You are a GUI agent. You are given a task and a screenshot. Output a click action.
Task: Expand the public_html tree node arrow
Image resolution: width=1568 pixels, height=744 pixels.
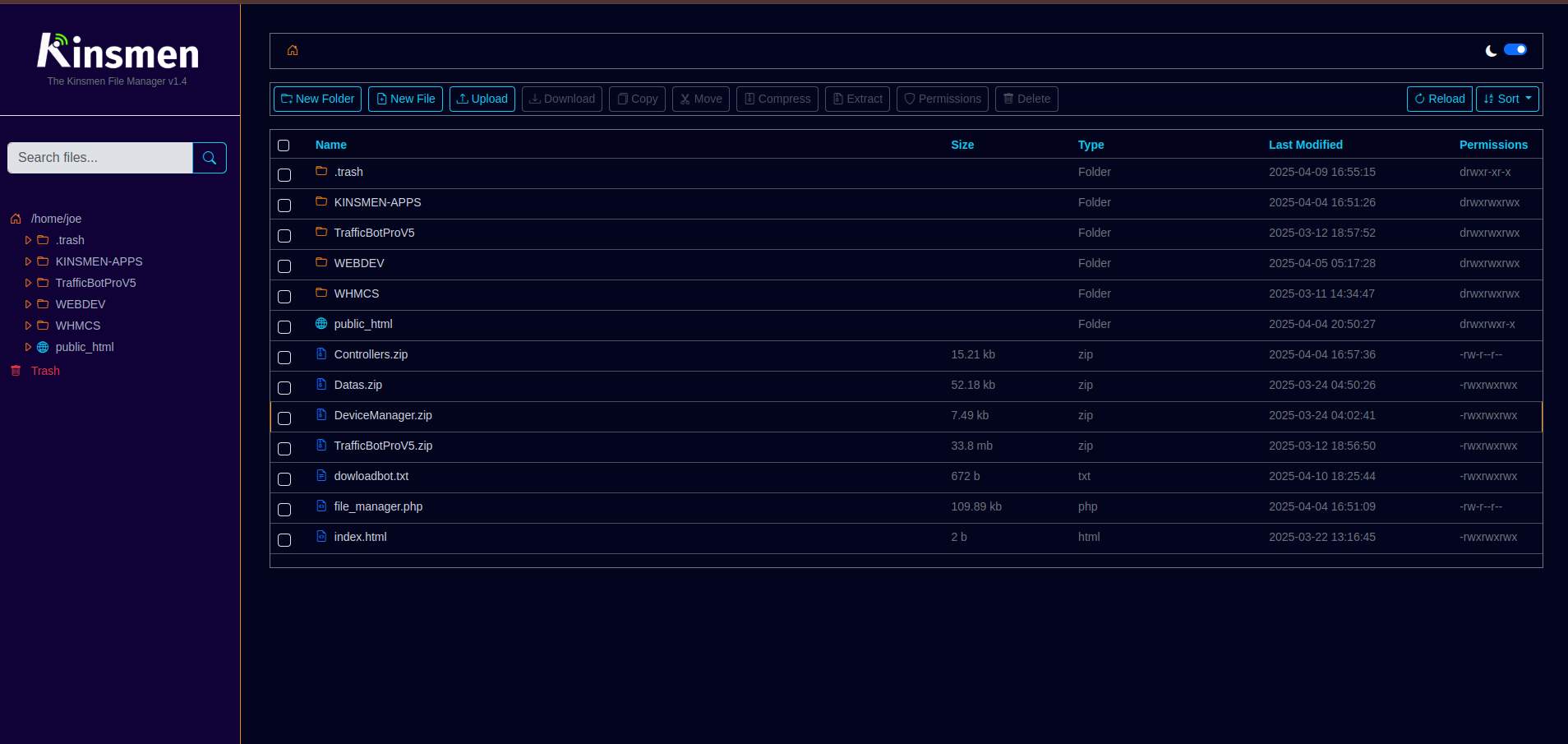pos(28,347)
